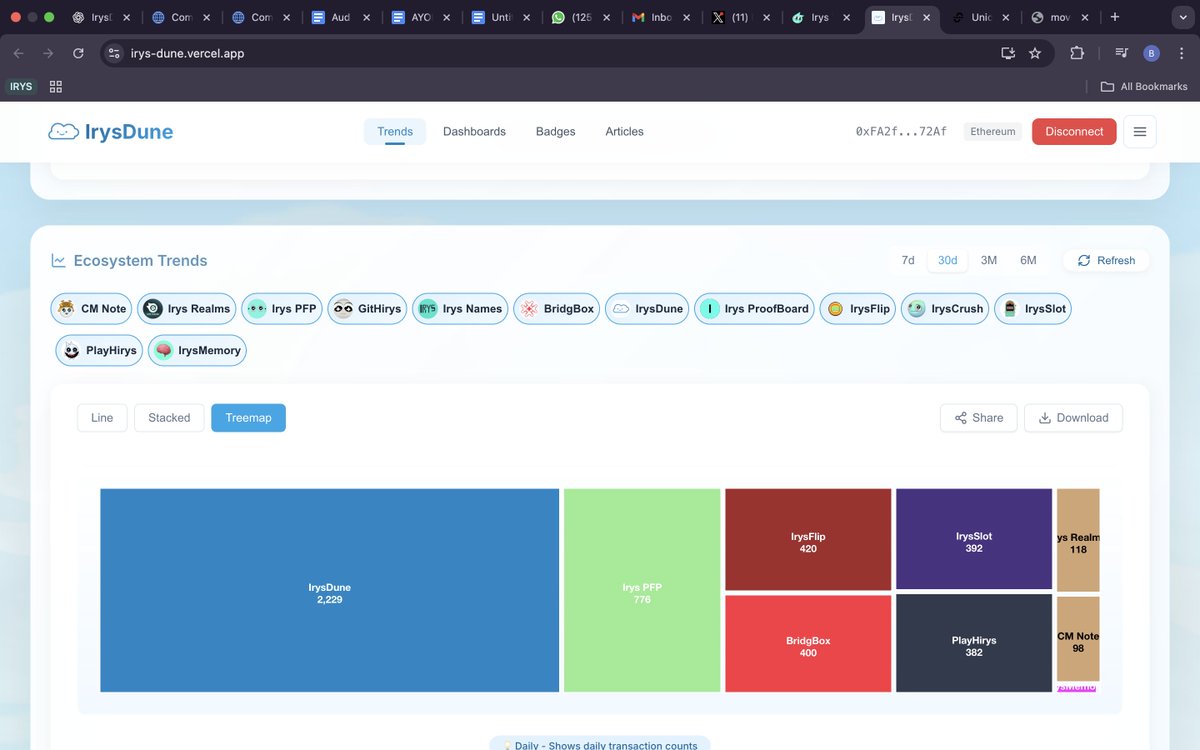Toggle the CM Note project chip
Screen dimensions: 1200x750
click(91, 309)
